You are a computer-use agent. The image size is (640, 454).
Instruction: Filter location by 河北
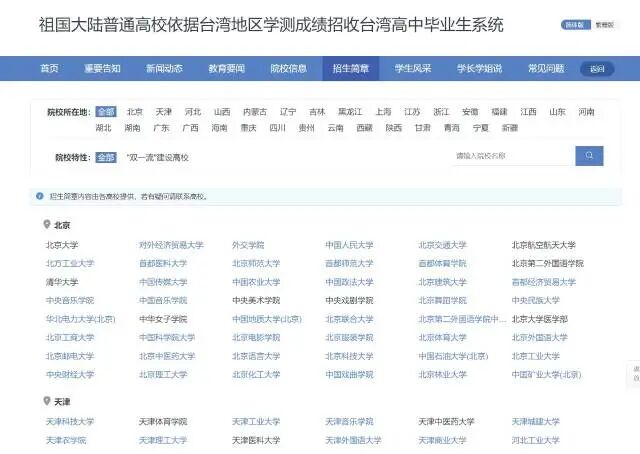click(193, 111)
